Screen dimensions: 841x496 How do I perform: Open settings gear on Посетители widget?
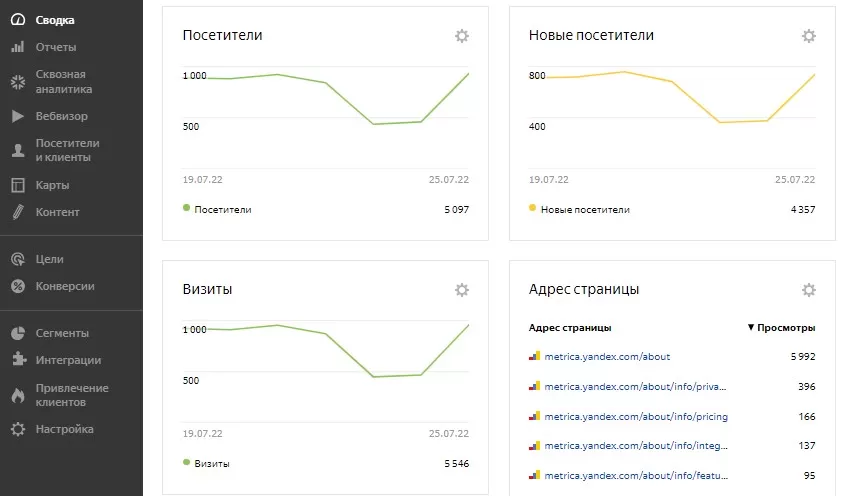(461, 36)
